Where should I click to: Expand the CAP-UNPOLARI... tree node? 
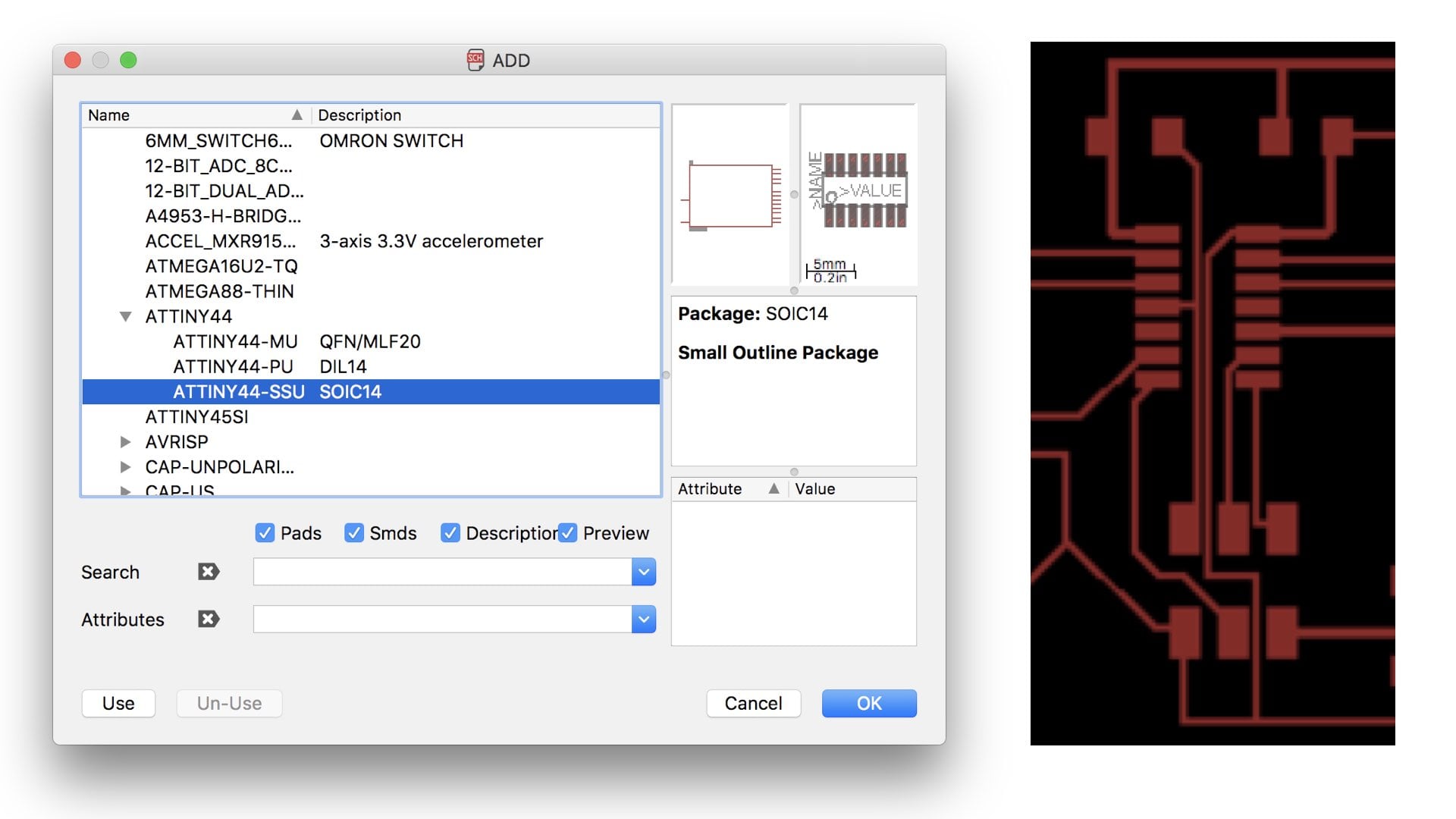tap(126, 466)
